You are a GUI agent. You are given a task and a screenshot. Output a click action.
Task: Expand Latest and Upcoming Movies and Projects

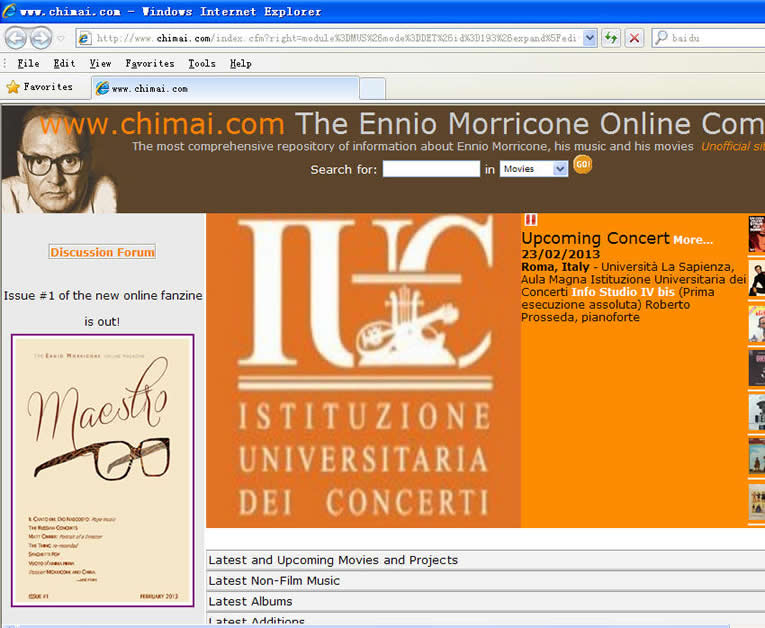tap(485, 560)
